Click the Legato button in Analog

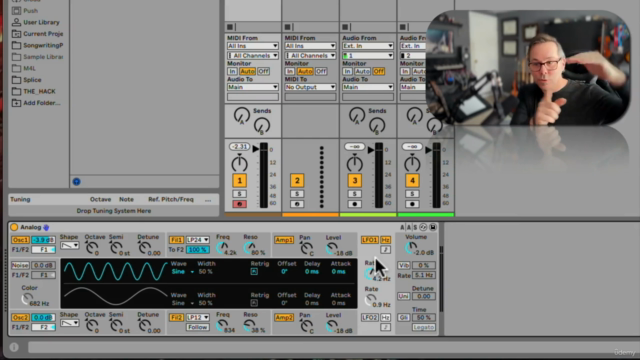click(424, 327)
